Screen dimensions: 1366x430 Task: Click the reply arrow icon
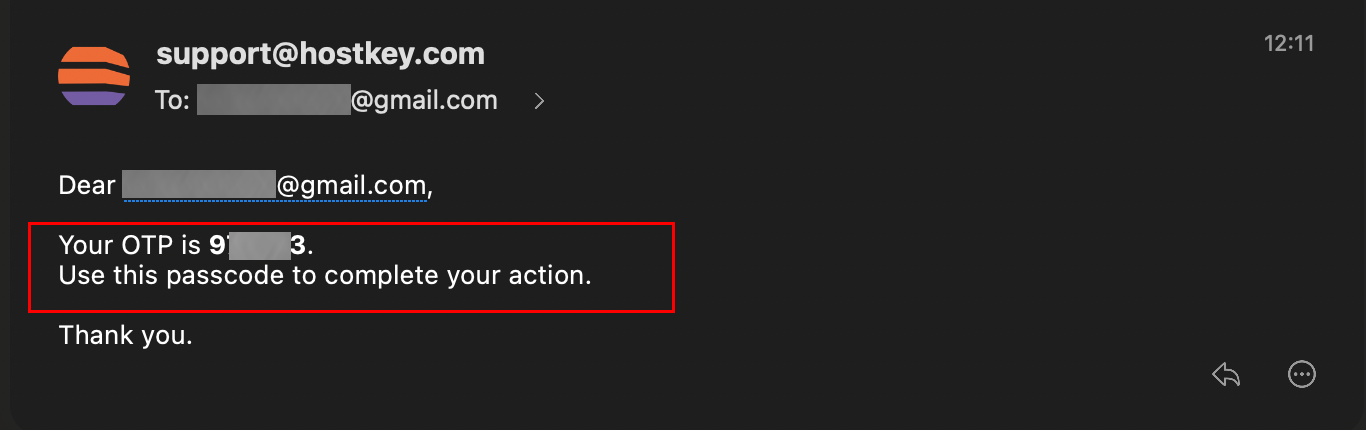click(1226, 375)
